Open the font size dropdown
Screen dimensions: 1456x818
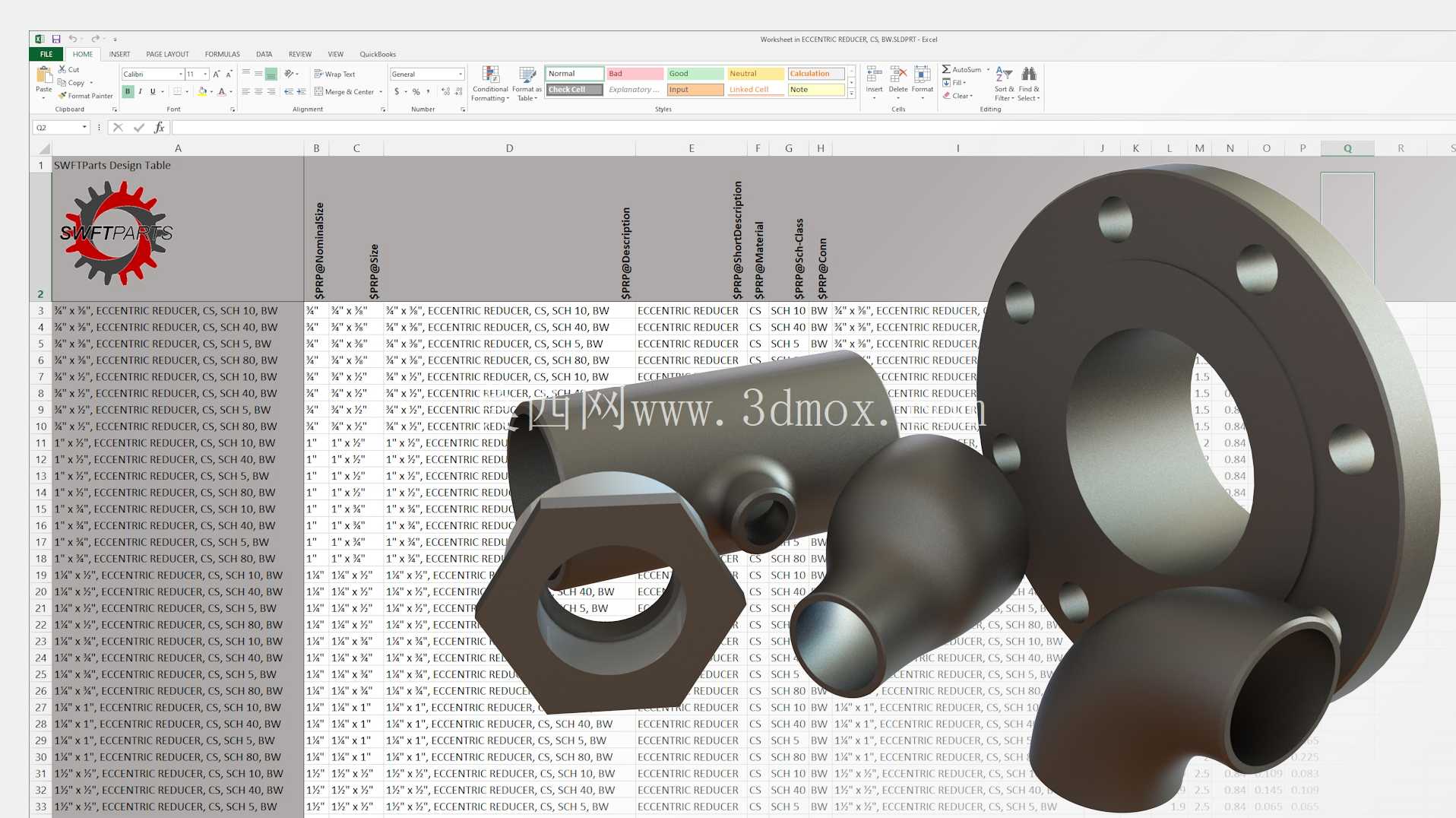tap(205, 74)
